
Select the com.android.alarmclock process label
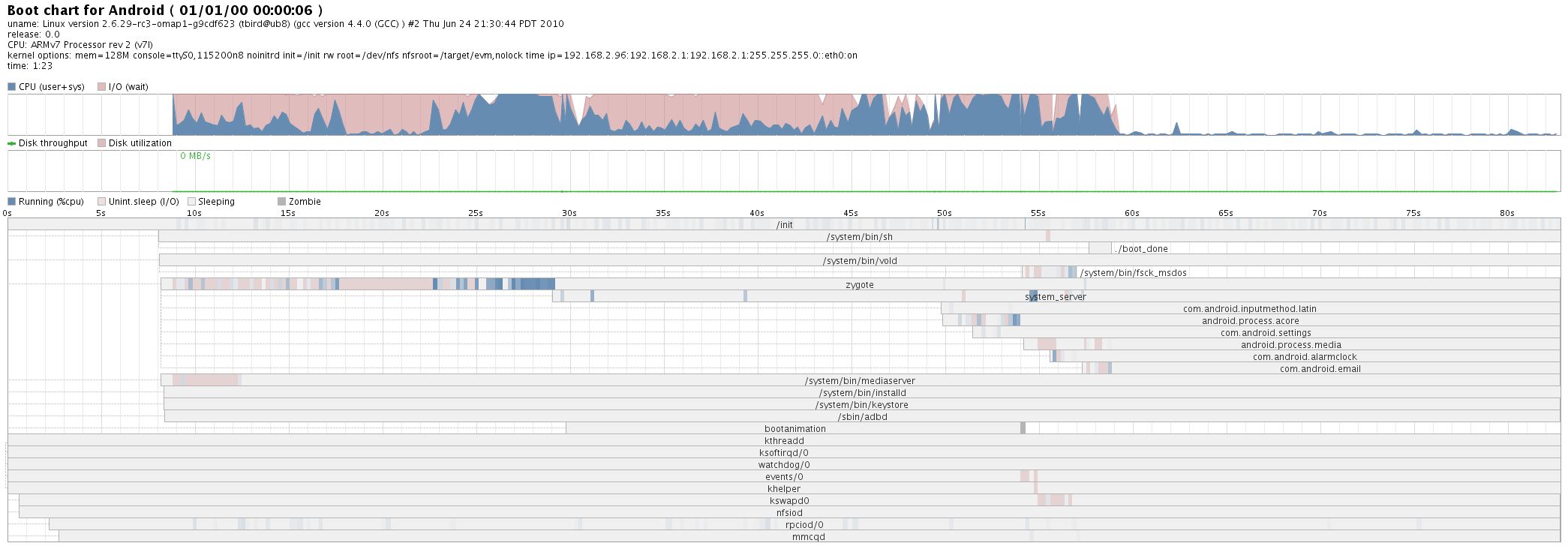click(1305, 357)
